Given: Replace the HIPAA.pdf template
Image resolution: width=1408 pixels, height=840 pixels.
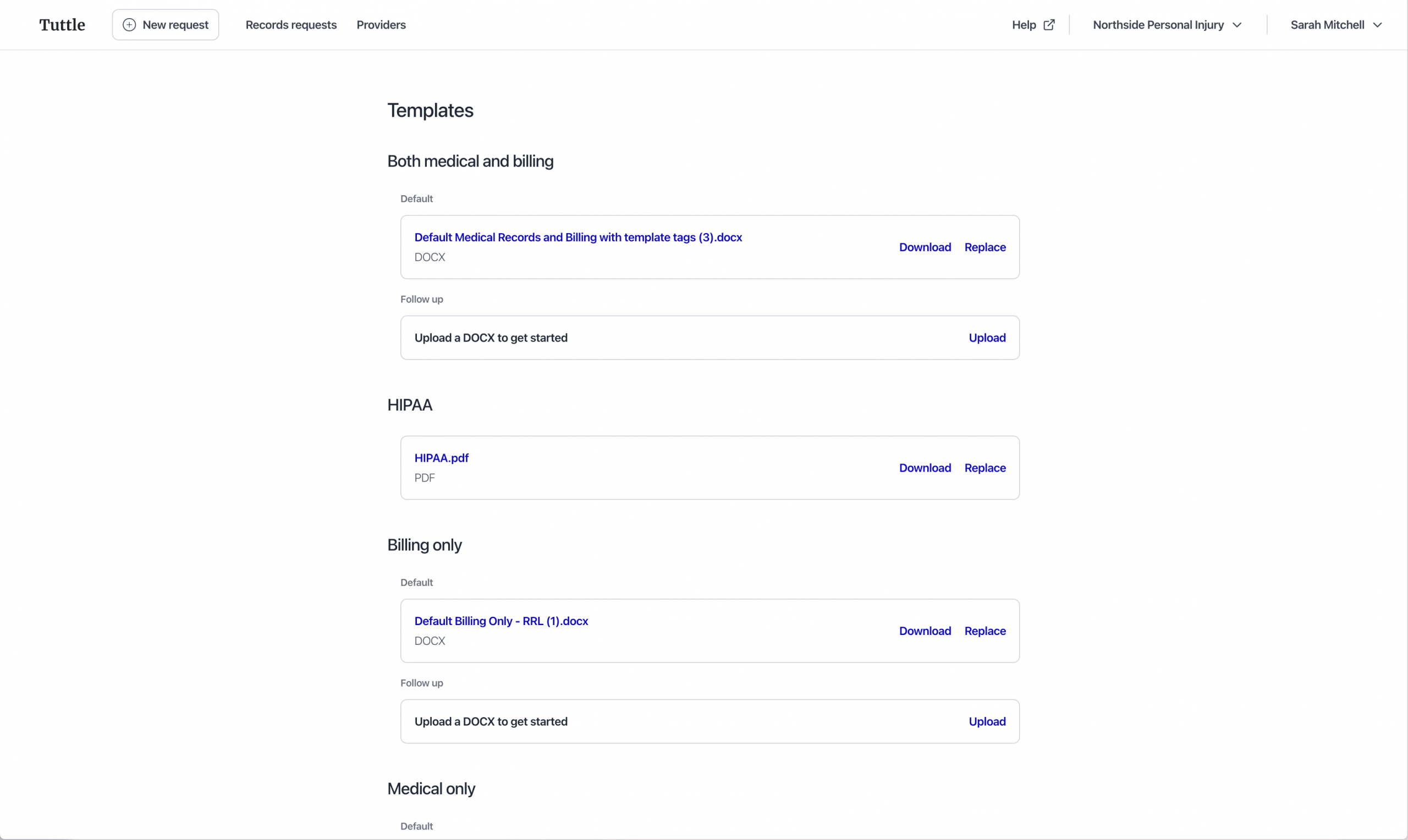Looking at the screenshot, I should pos(985,468).
